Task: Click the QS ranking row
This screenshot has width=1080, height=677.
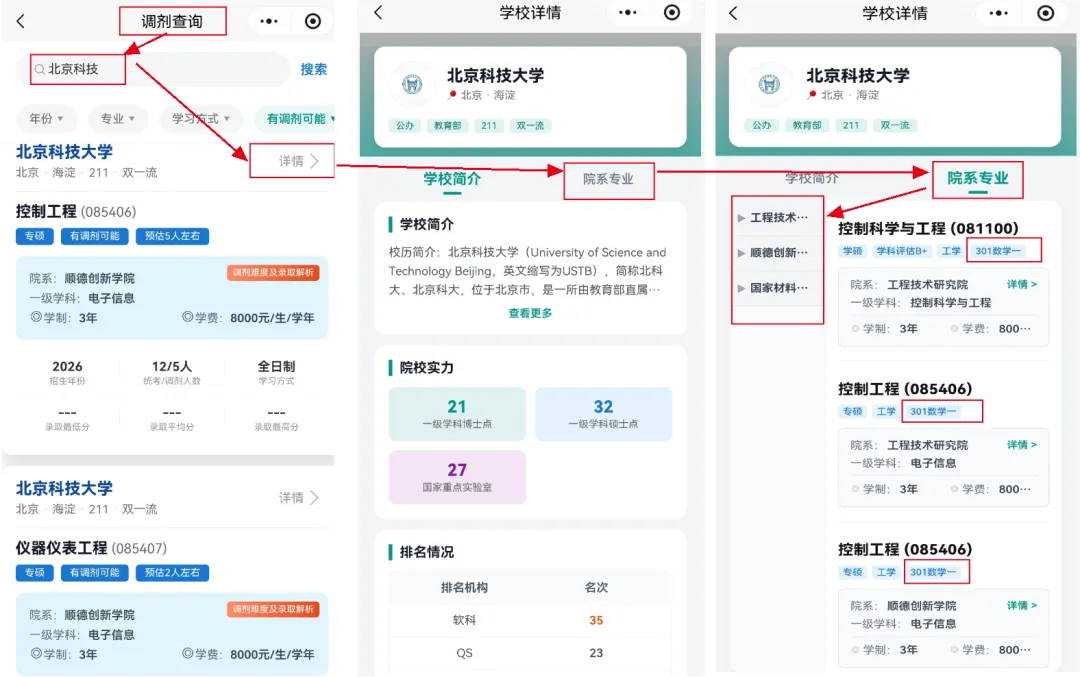Action: click(530, 653)
